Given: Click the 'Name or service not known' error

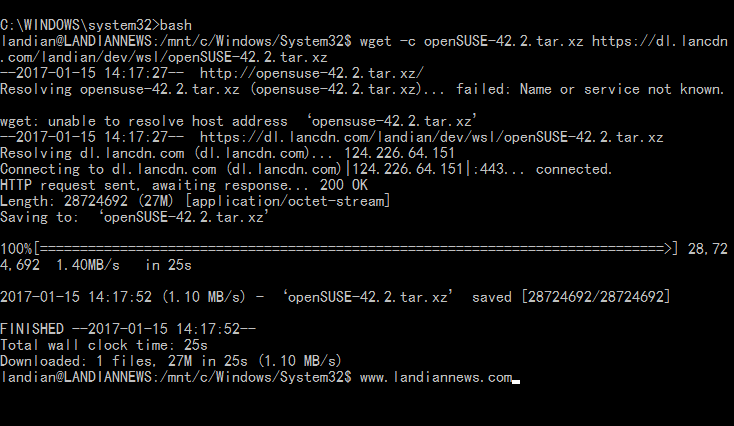Looking at the screenshot, I should (640, 89).
